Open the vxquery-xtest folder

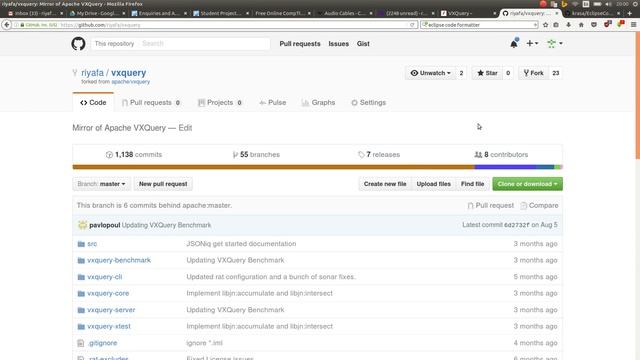(109, 327)
